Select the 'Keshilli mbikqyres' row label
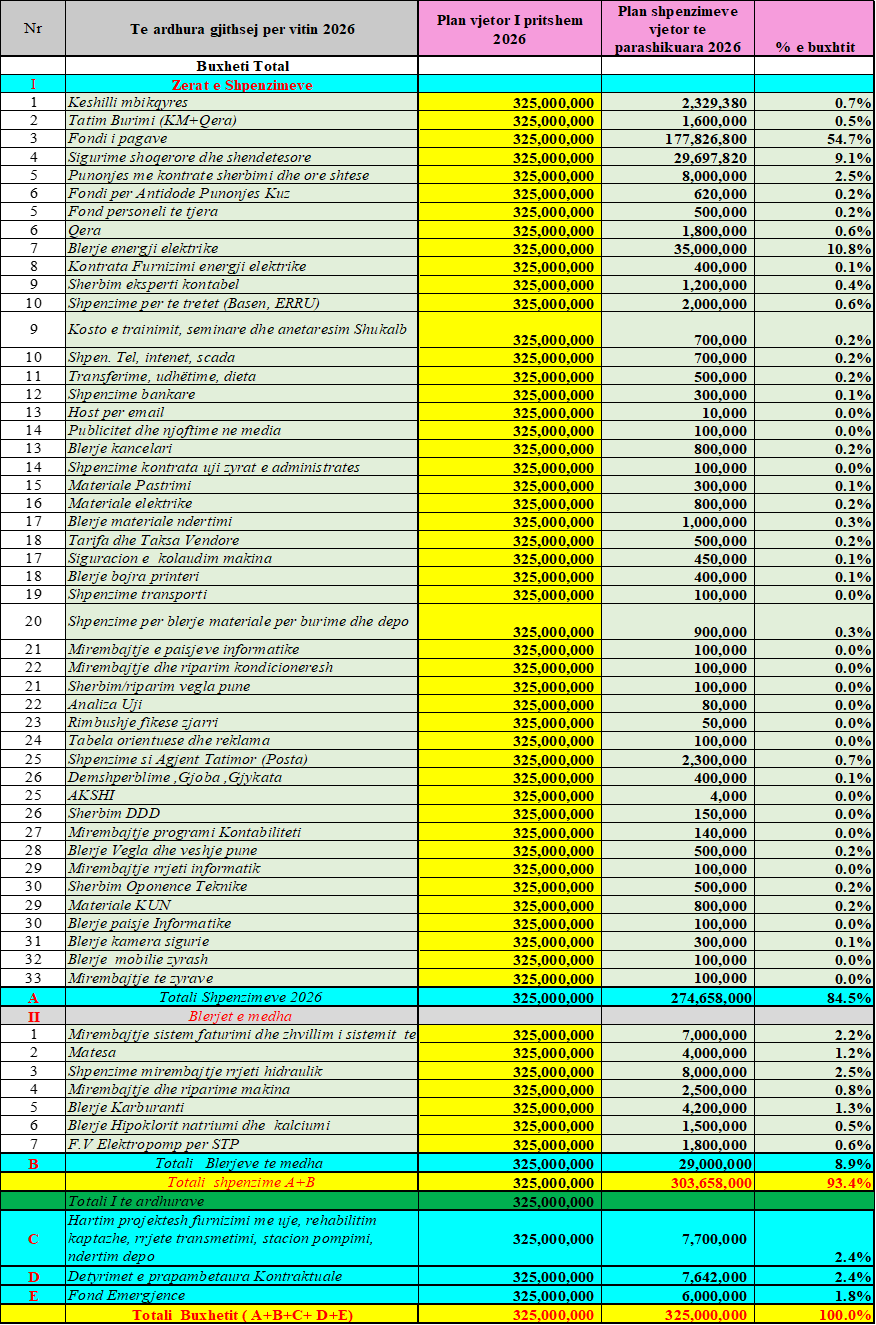876x1325 pixels. tap(128, 102)
